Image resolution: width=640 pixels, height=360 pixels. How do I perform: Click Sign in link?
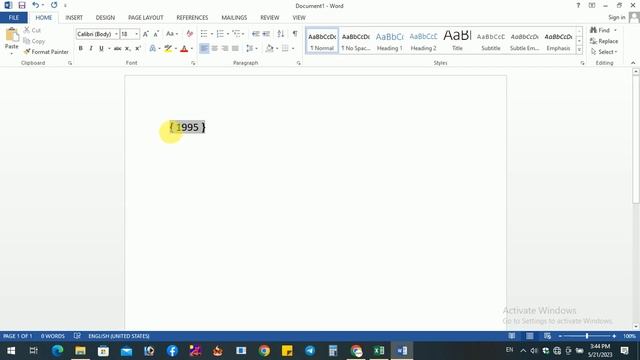click(616, 17)
